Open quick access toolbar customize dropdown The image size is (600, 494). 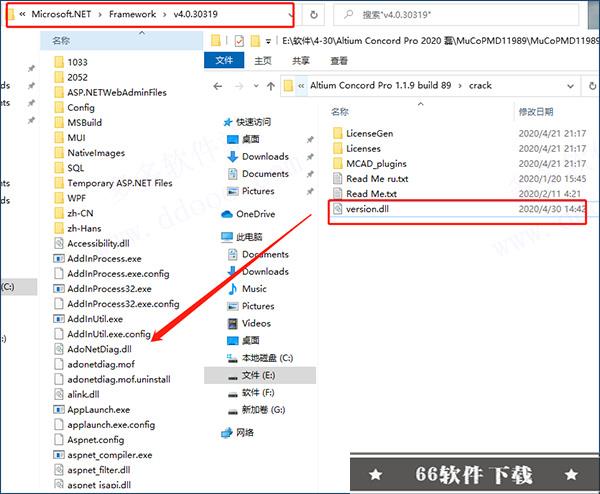click(x=268, y=41)
